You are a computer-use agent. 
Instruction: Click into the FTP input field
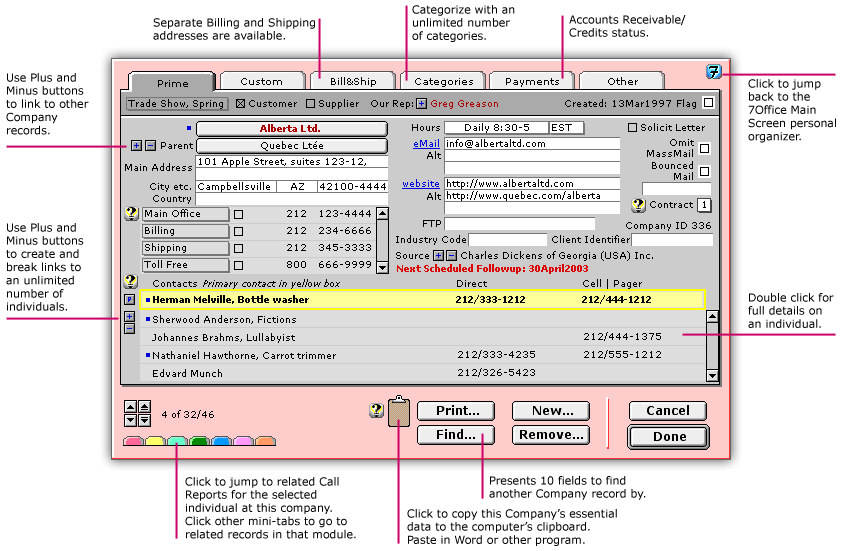[x=519, y=224]
